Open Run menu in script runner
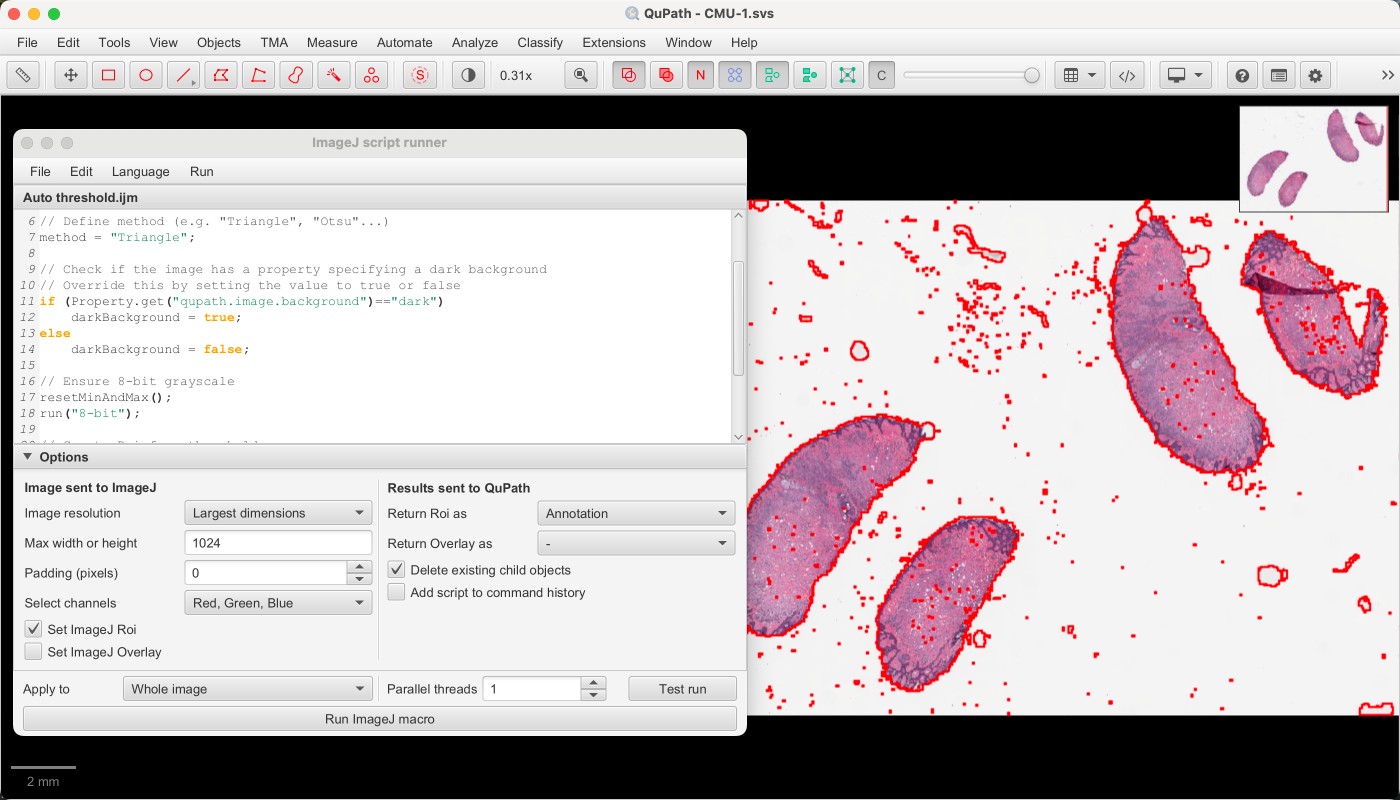This screenshot has width=1400, height=800. tap(202, 171)
